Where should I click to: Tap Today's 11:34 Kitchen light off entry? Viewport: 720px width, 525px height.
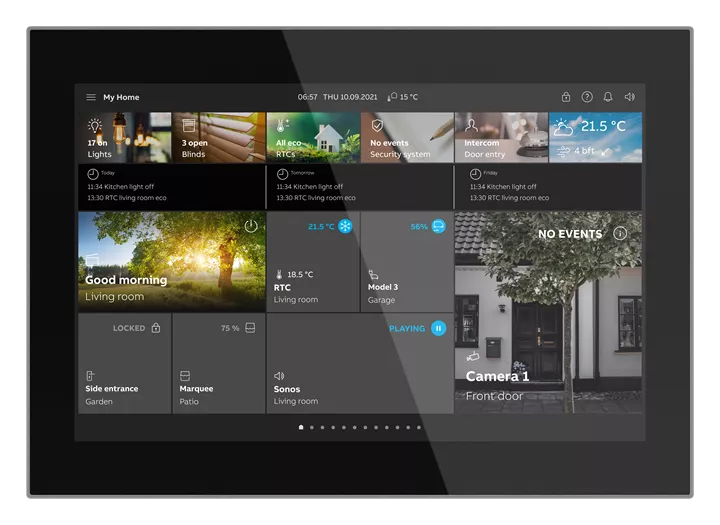(x=121, y=186)
